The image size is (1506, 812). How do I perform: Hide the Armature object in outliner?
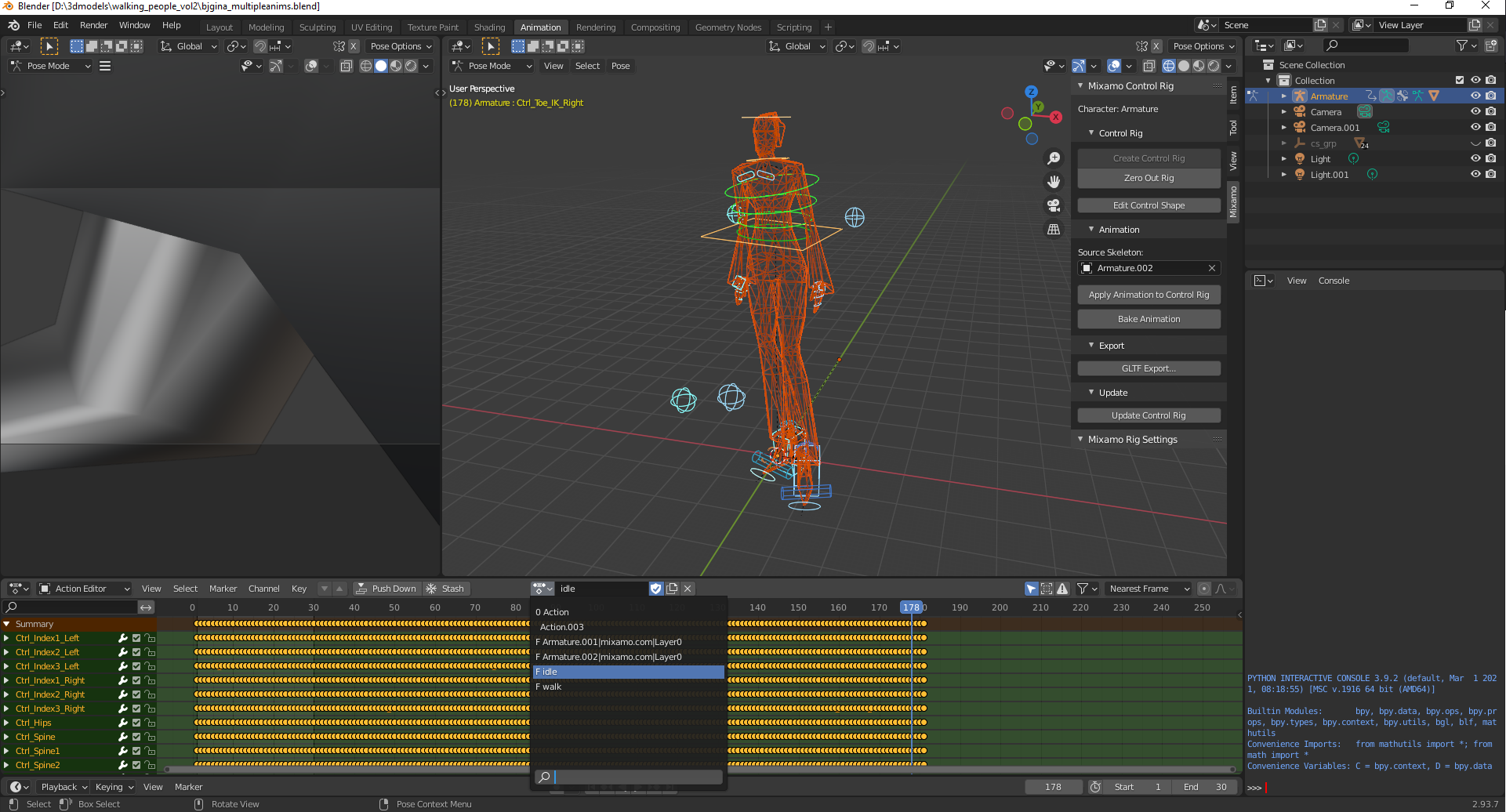tap(1475, 96)
